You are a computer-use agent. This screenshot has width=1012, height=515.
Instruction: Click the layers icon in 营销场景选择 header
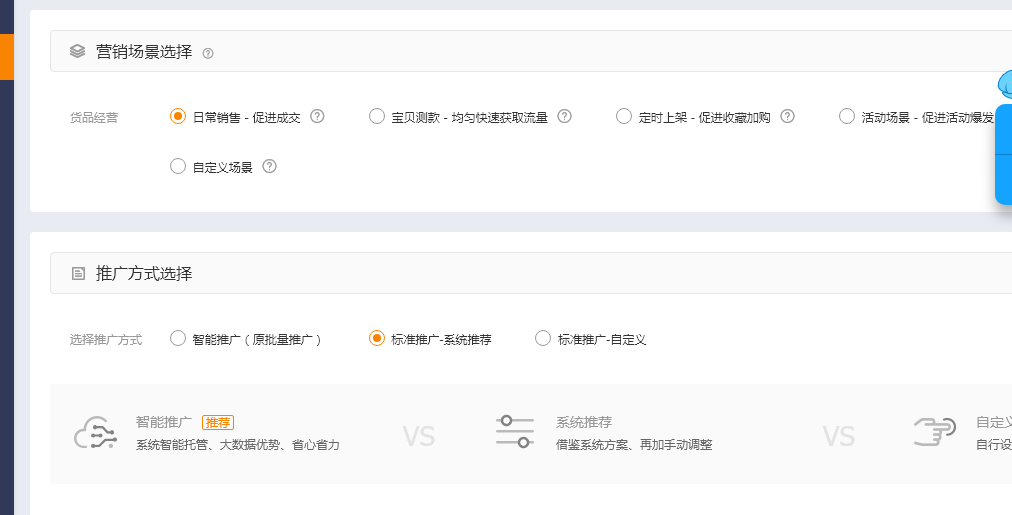(x=78, y=52)
